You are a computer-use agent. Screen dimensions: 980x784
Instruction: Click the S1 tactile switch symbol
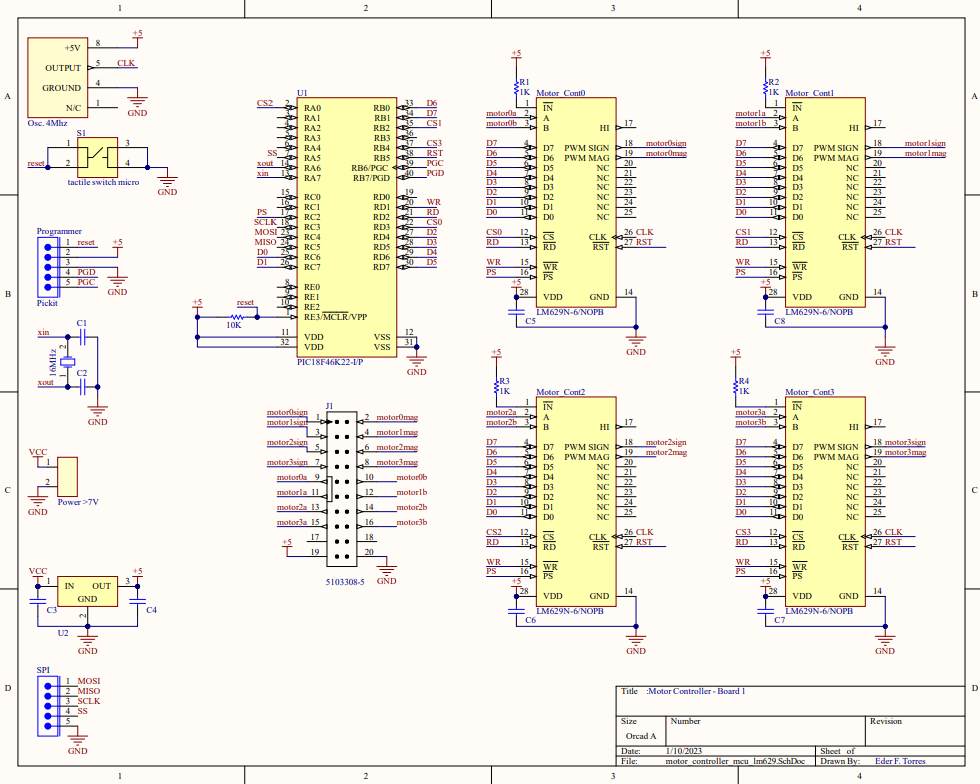[x=97, y=155]
